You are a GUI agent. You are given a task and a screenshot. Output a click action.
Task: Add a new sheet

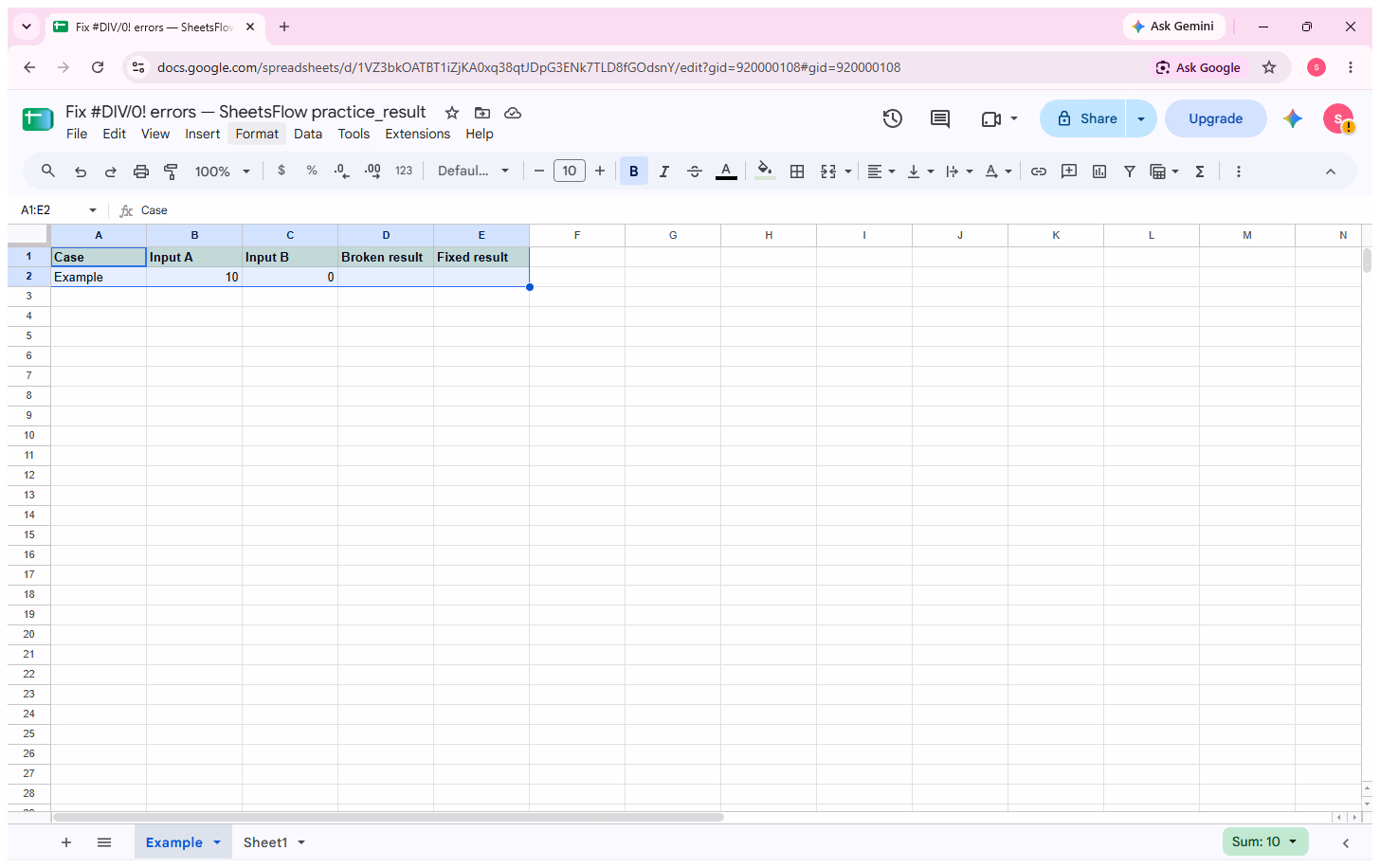coord(66,842)
